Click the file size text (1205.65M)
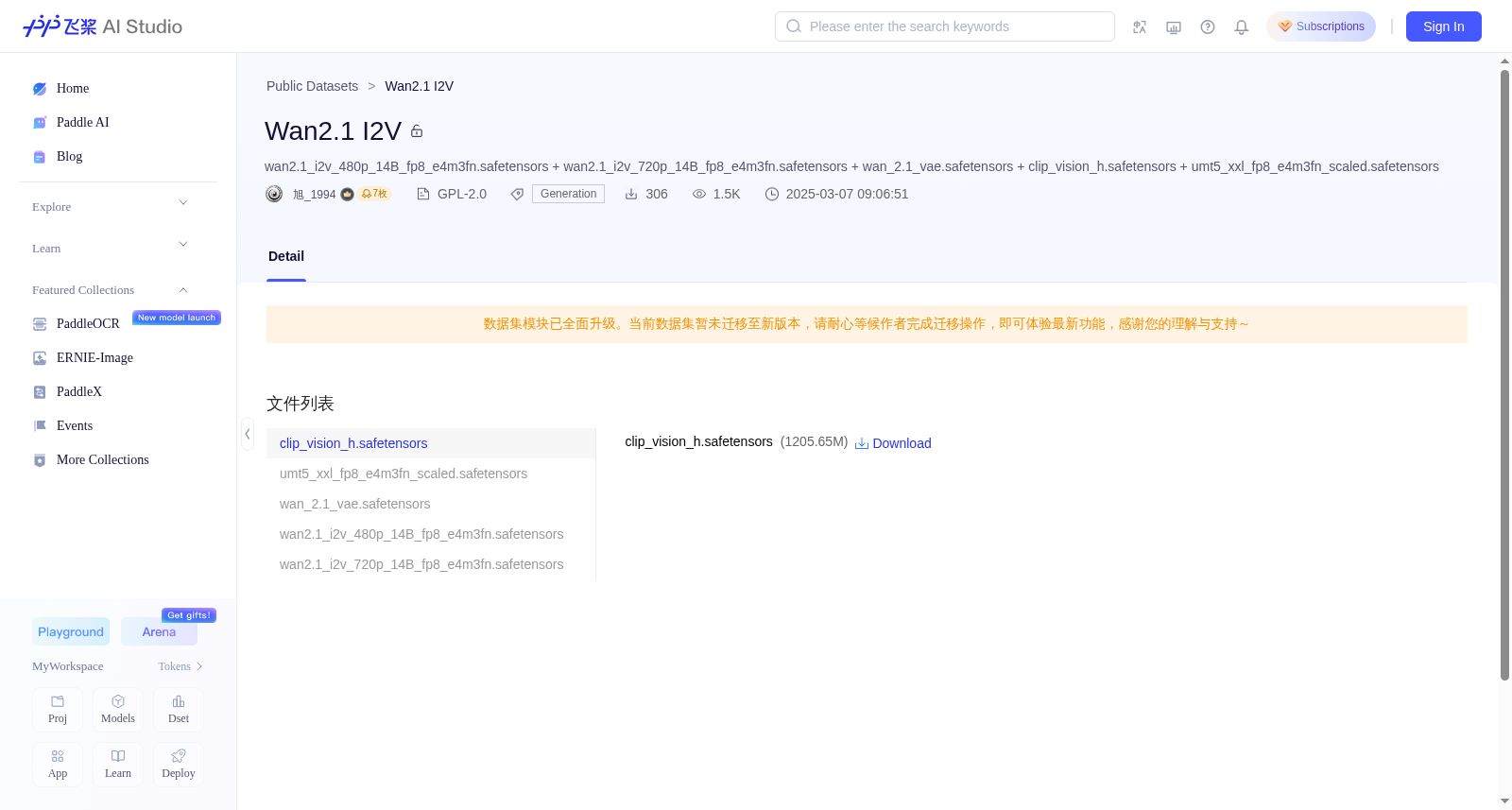The width and height of the screenshot is (1512, 810). click(815, 441)
